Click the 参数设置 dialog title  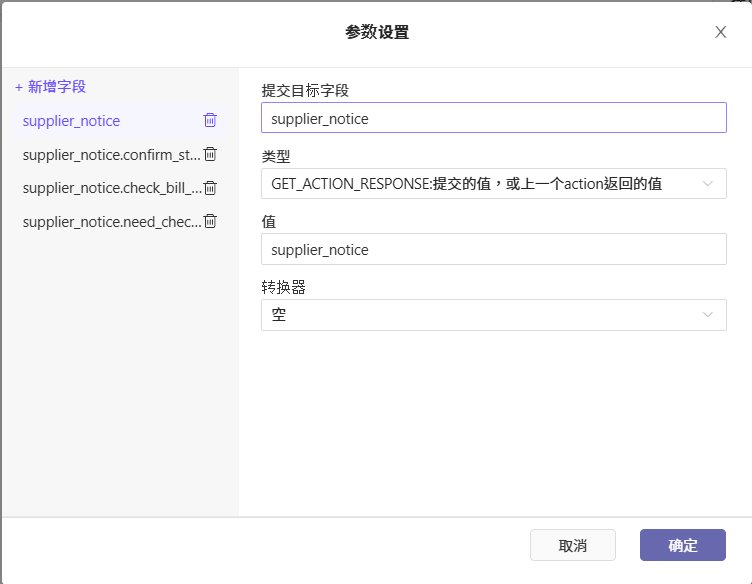[377, 32]
